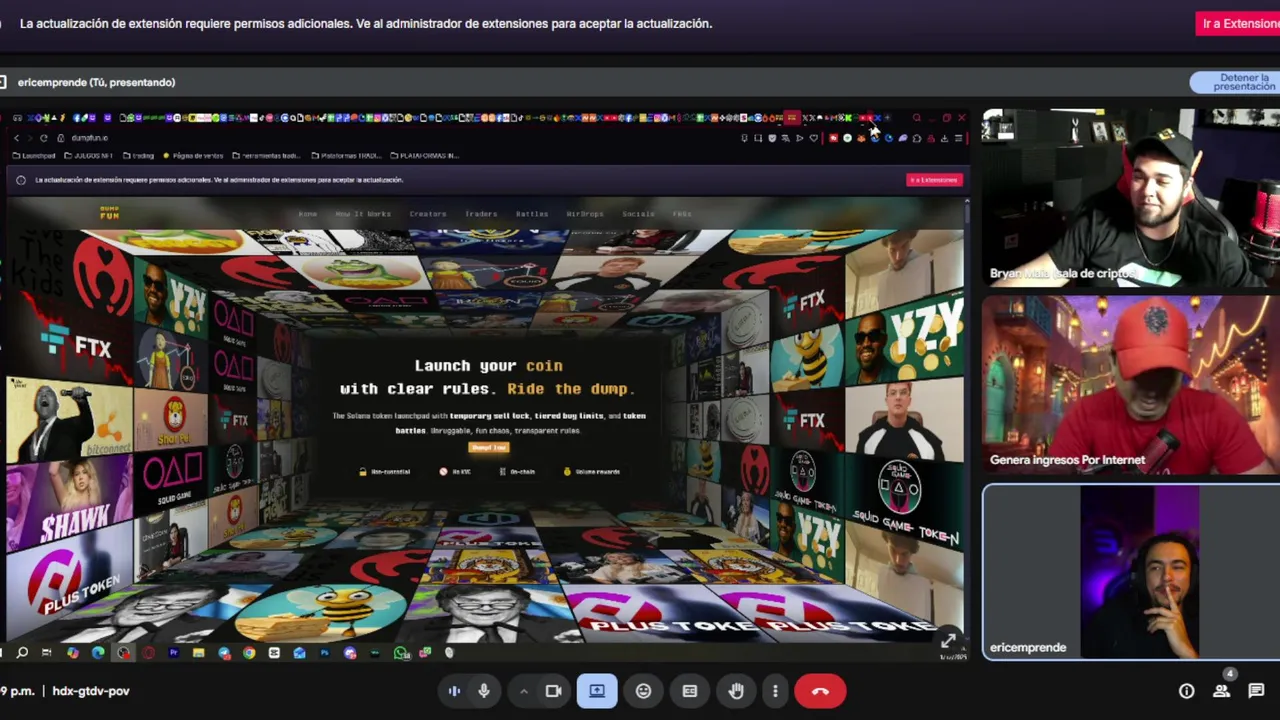The height and width of the screenshot is (720, 1280).
Task: Mute the microphone in the Meet toolbar
Action: click(484, 691)
